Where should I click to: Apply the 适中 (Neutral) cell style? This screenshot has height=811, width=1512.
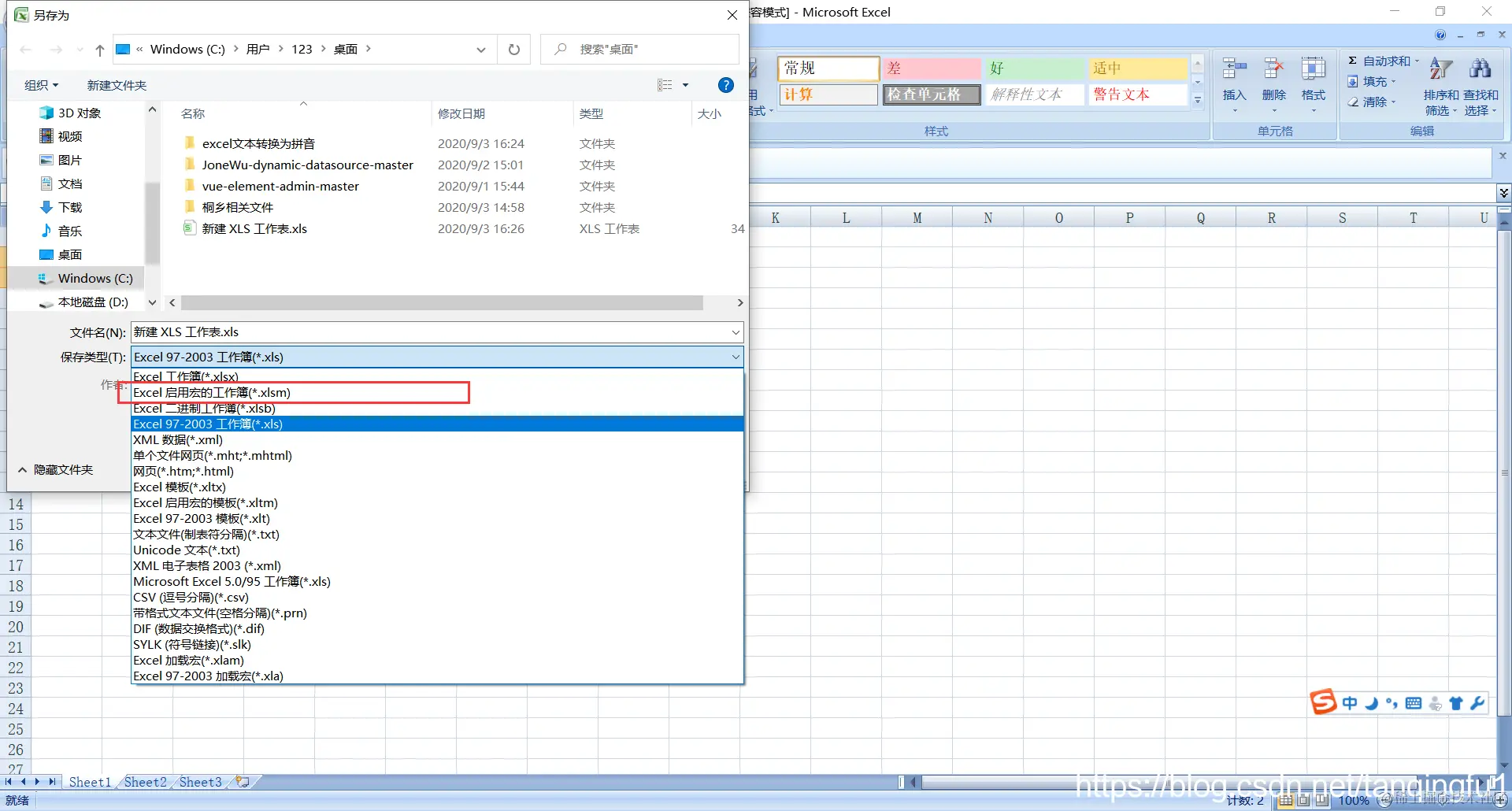[x=1137, y=69]
